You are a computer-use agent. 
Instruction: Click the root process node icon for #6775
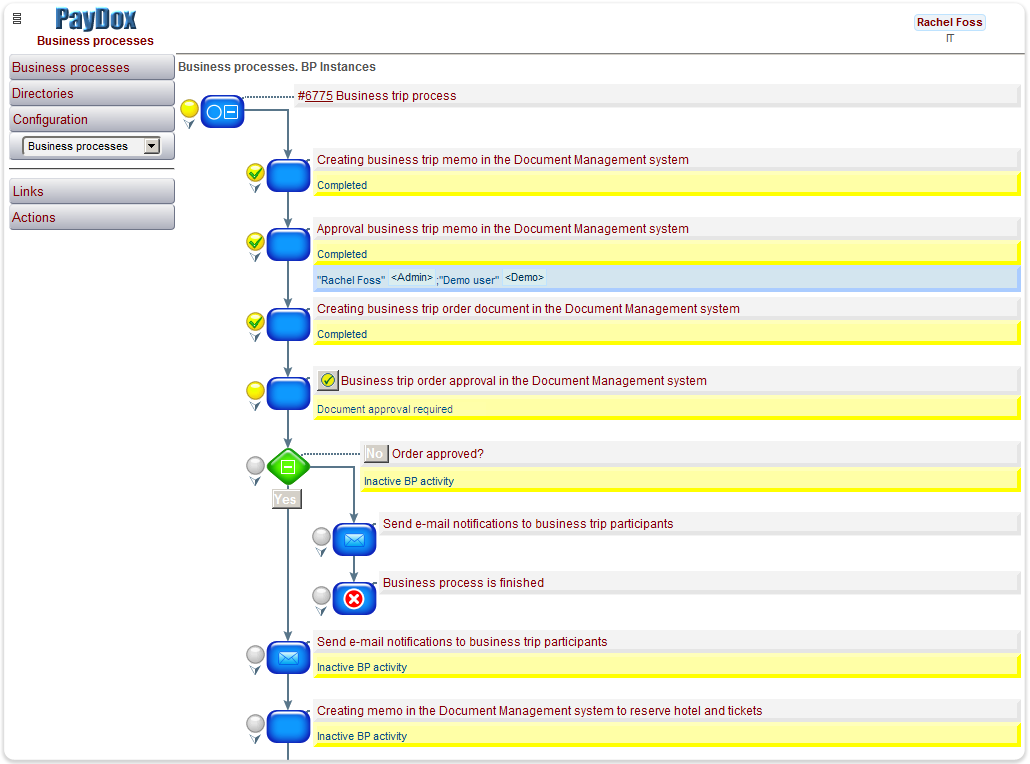[222, 112]
